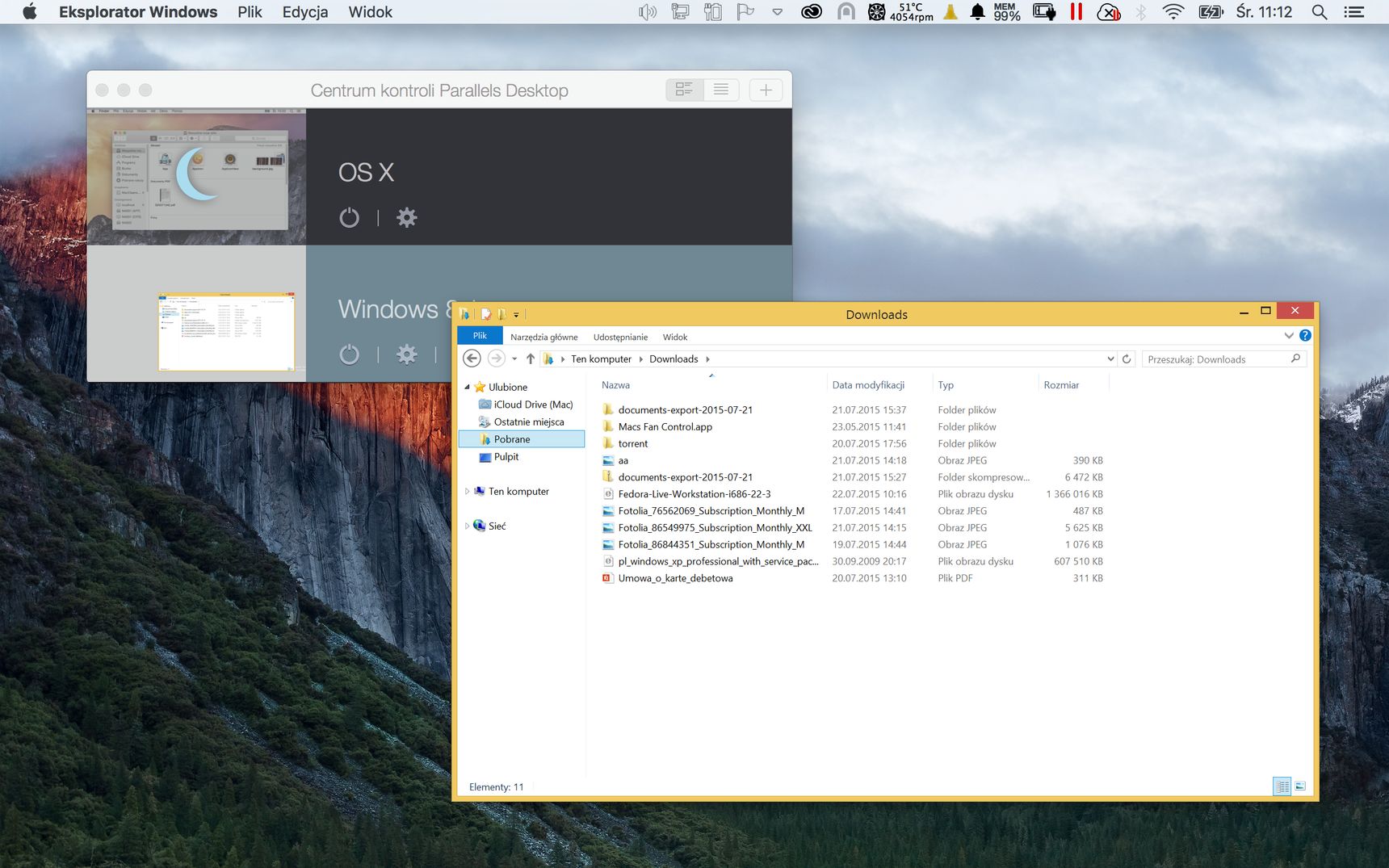Image resolution: width=1389 pixels, height=868 pixels.
Task: Refresh the Downloads folder view
Action: click(1127, 359)
